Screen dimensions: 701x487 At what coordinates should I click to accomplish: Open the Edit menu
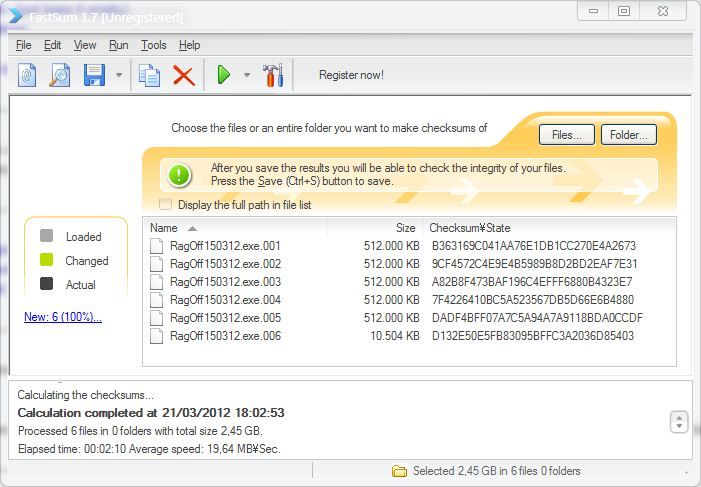[x=52, y=45]
